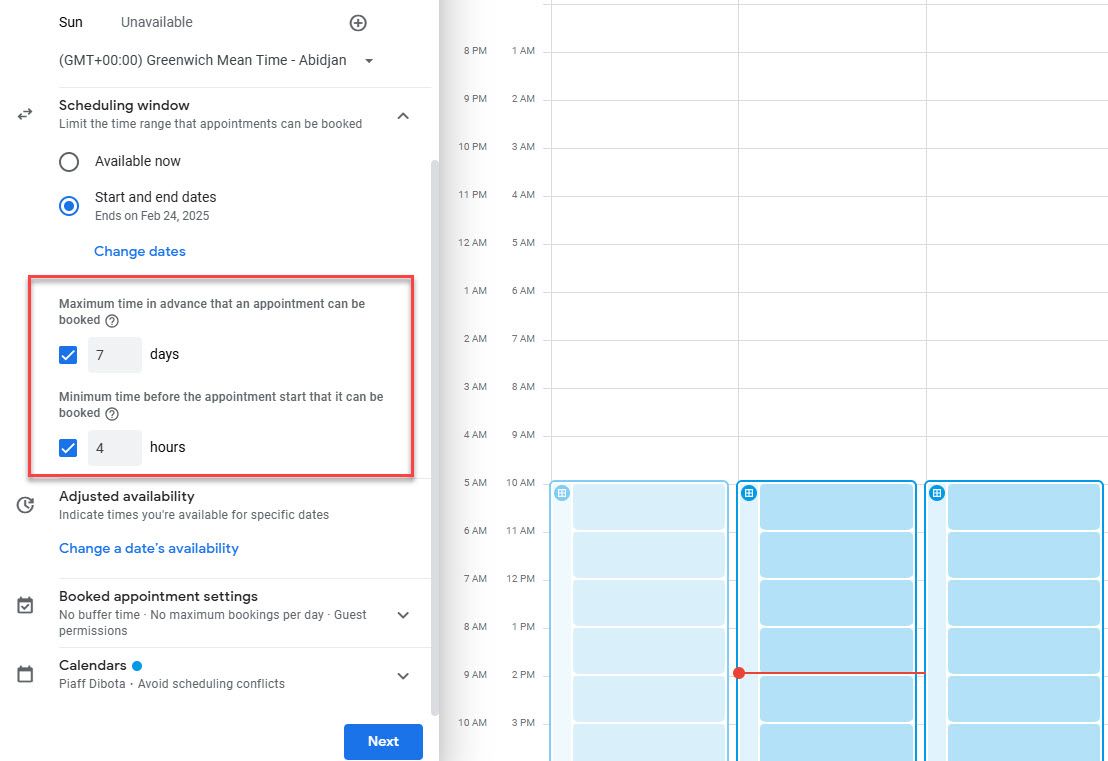
Task: Click the add time plus icon for Sunday
Action: pyautogui.click(x=358, y=23)
